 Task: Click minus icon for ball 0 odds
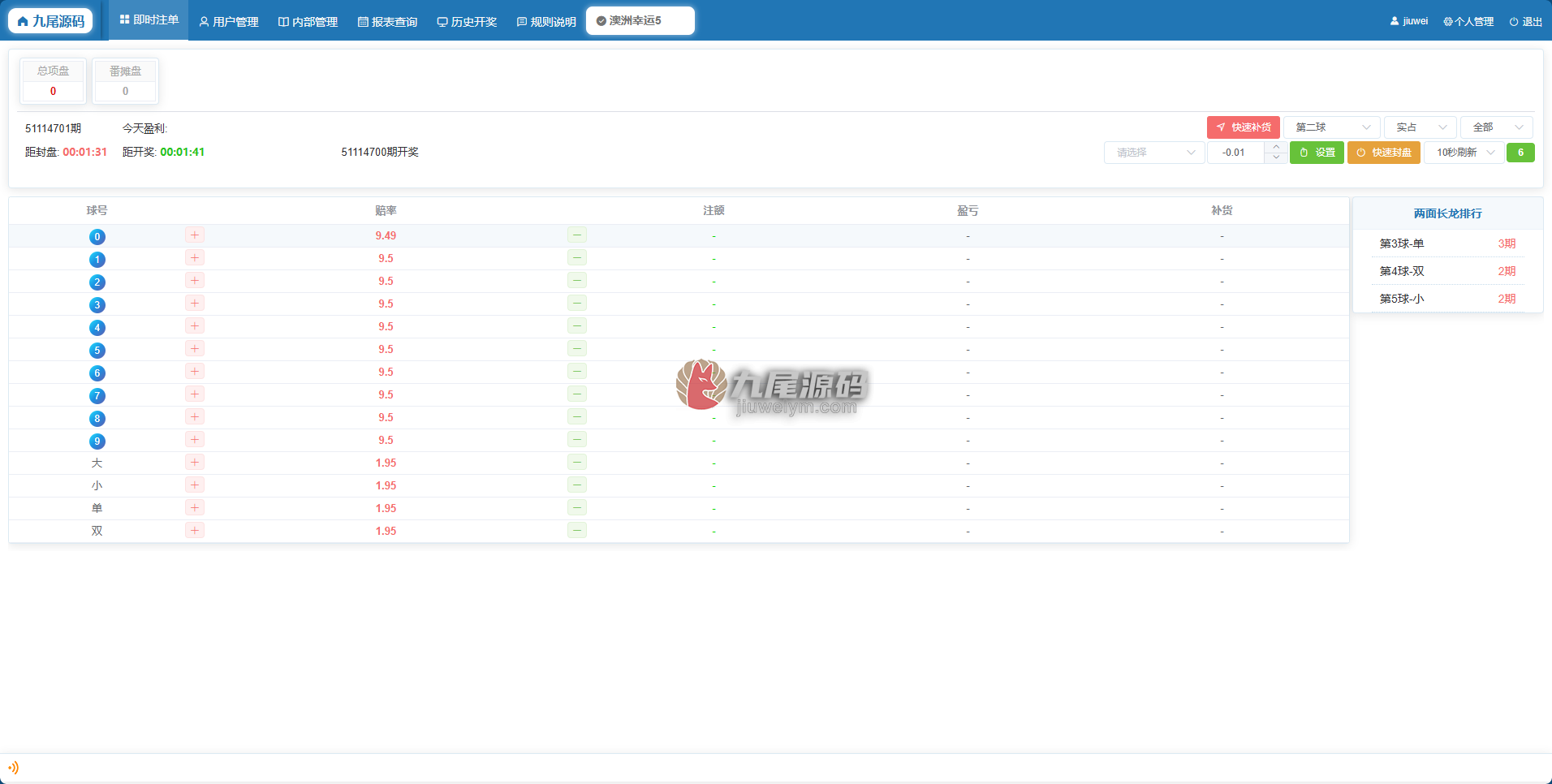[x=577, y=235]
